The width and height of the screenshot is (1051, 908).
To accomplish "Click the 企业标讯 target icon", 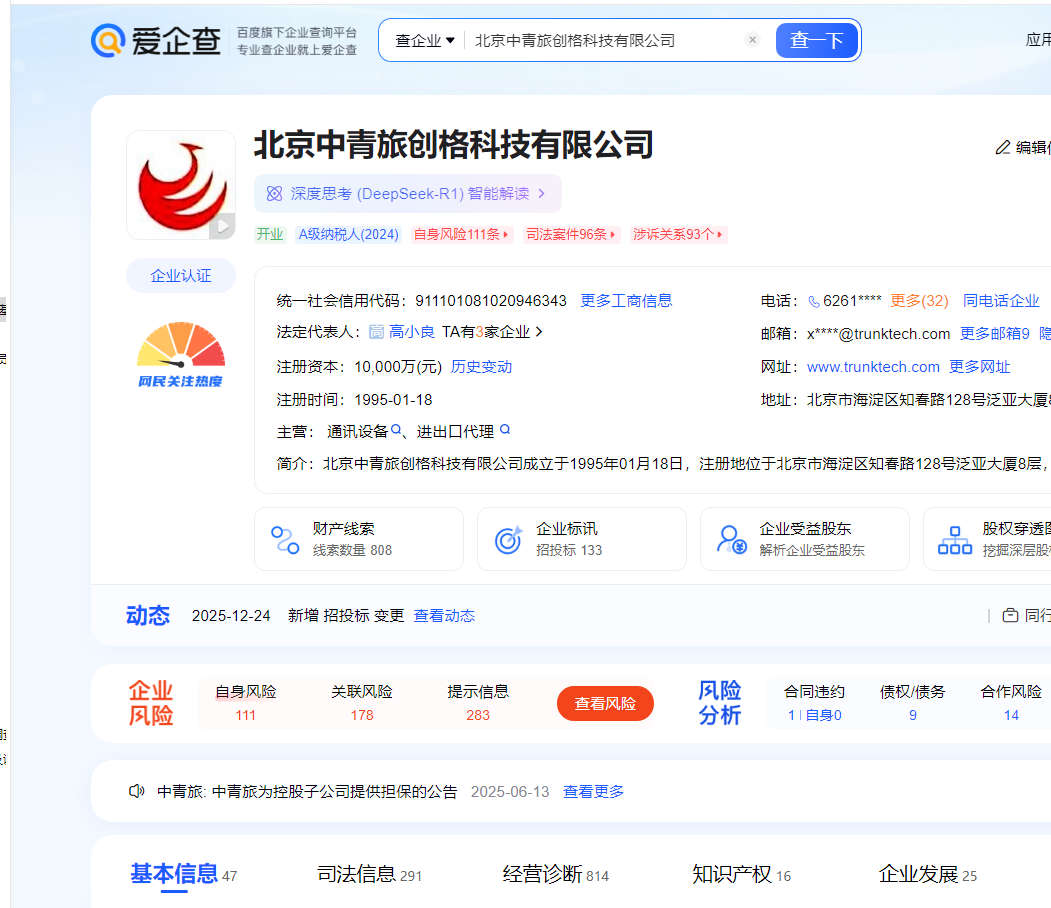I will click(x=508, y=540).
